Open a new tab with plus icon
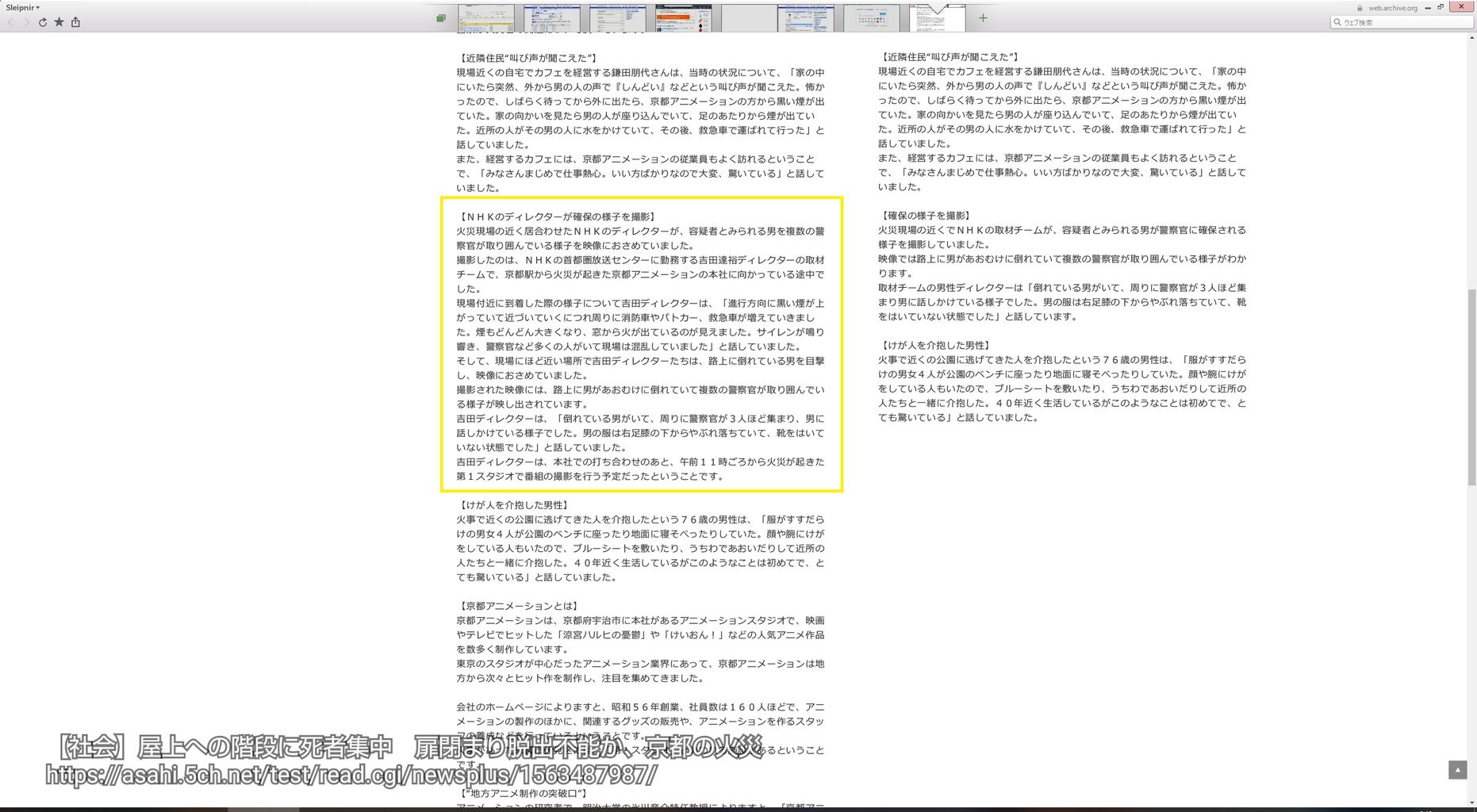 (x=983, y=17)
